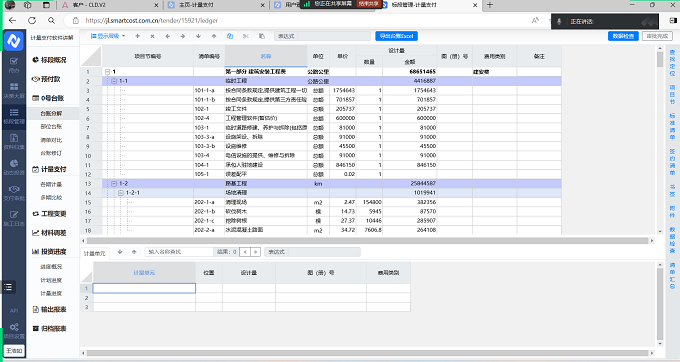Open the 计量支付 sidebar menu item
Viewport: 680px width, 362px height.
pyautogui.click(x=49, y=169)
